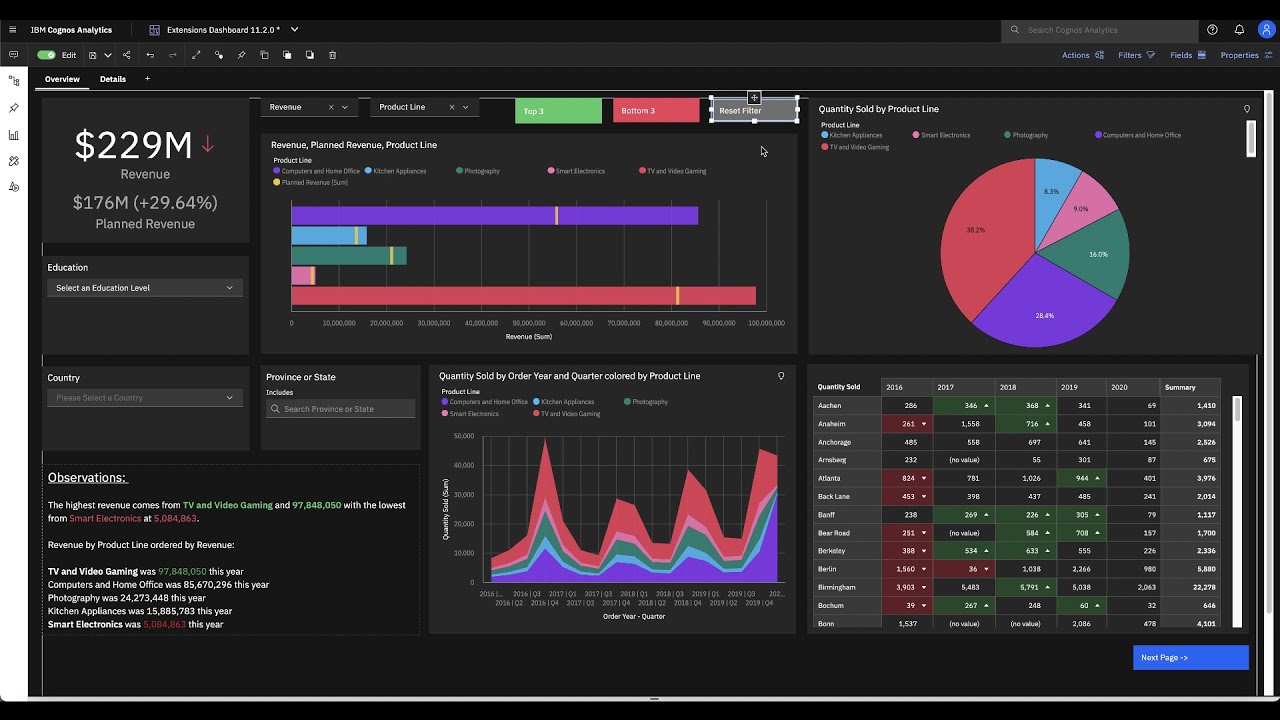Screen dimensions: 1280x720
Task: Click the Share icon
Action: 126,55
